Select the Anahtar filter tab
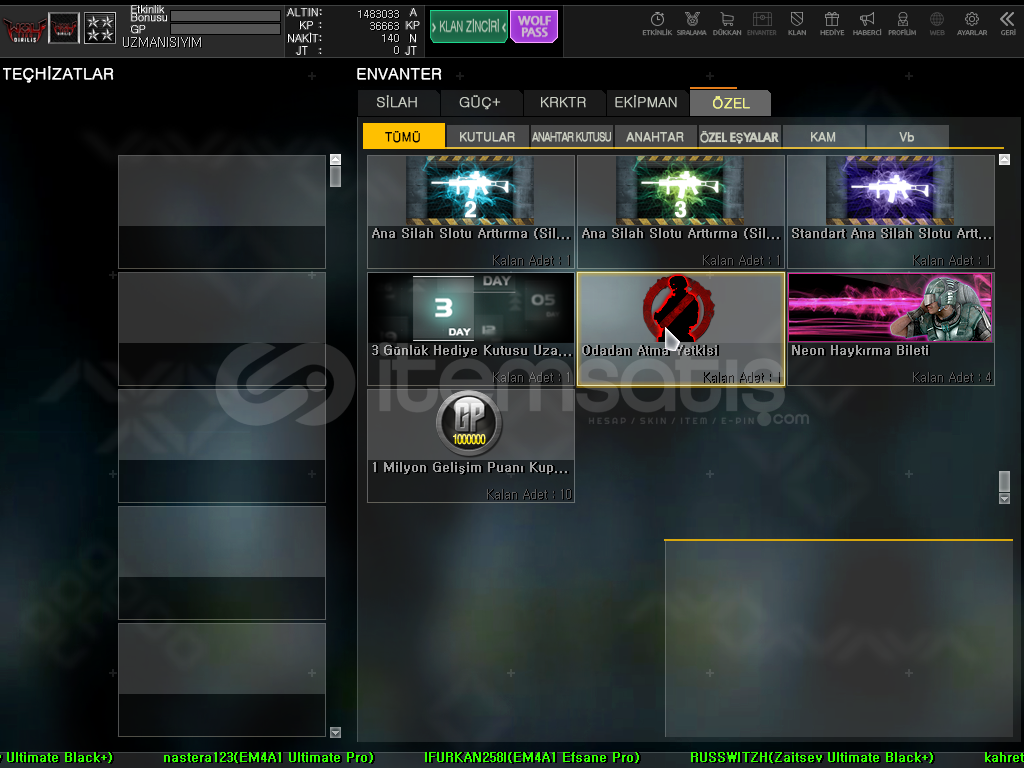 pyautogui.click(x=655, y=137)
